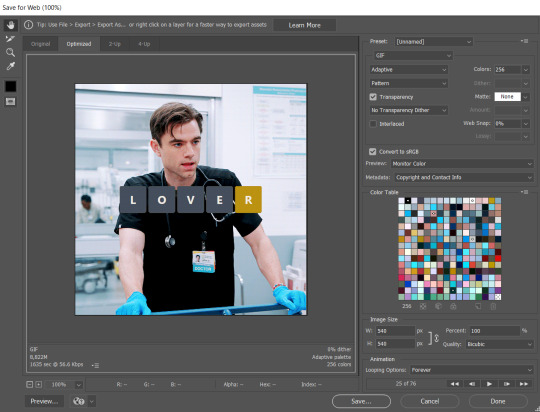
Task: Switch to the 2-Up tab
Action: point(115,44)
